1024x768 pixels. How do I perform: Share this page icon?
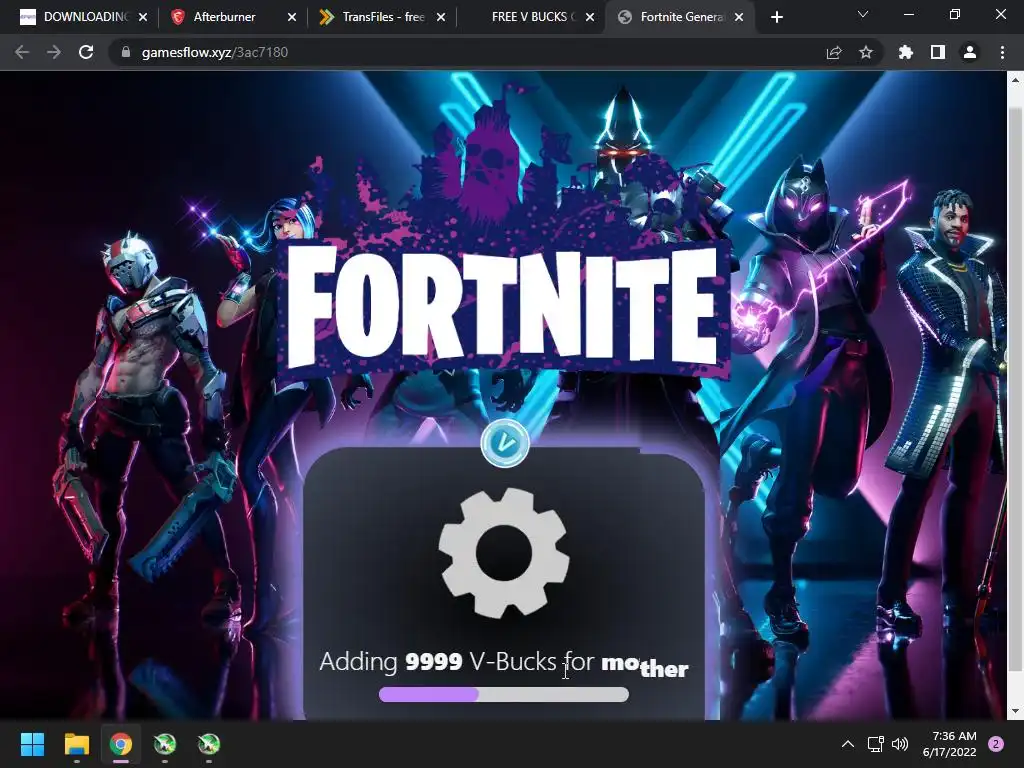tap(834, 52)
